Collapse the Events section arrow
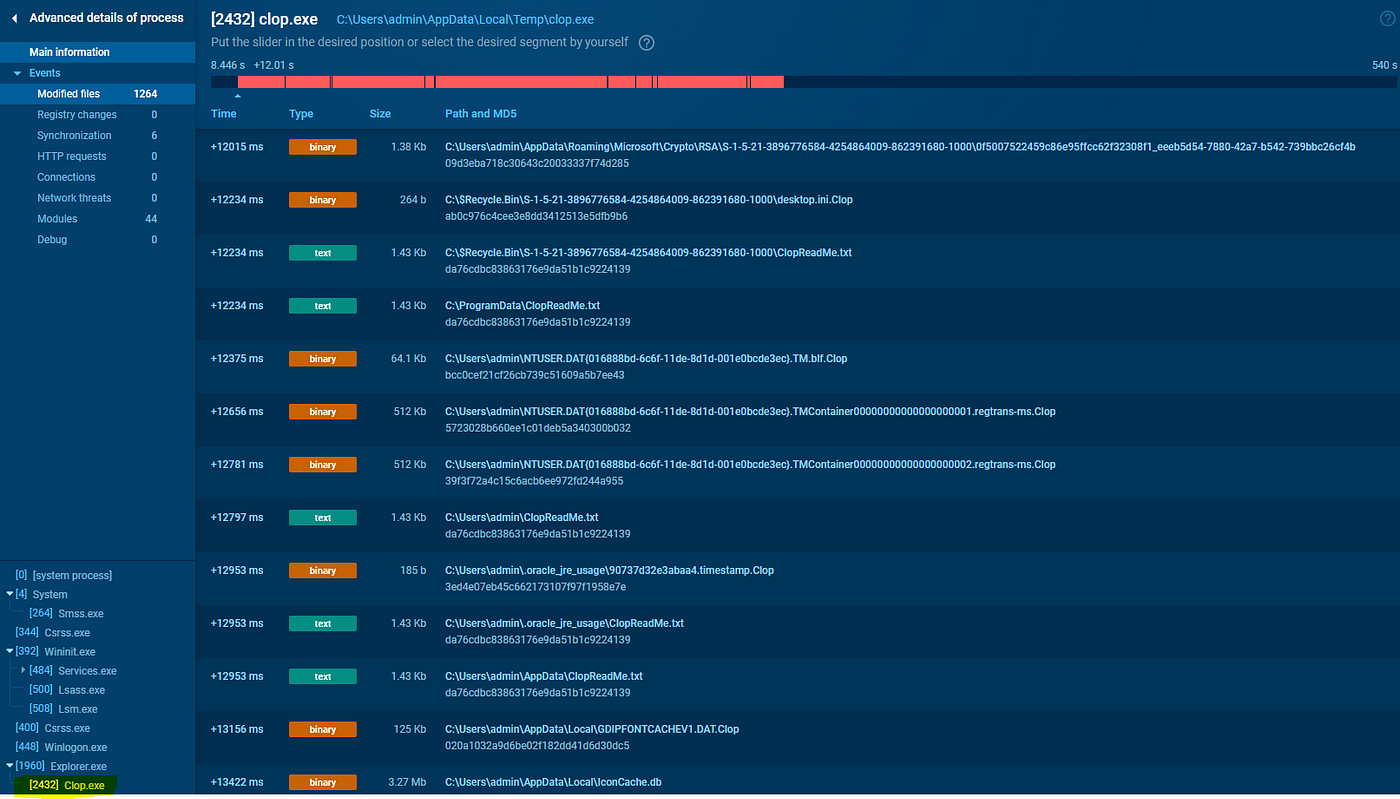The width and height of the screenshot is (1400, 799). pyautogui.click(x=17, y=73)
